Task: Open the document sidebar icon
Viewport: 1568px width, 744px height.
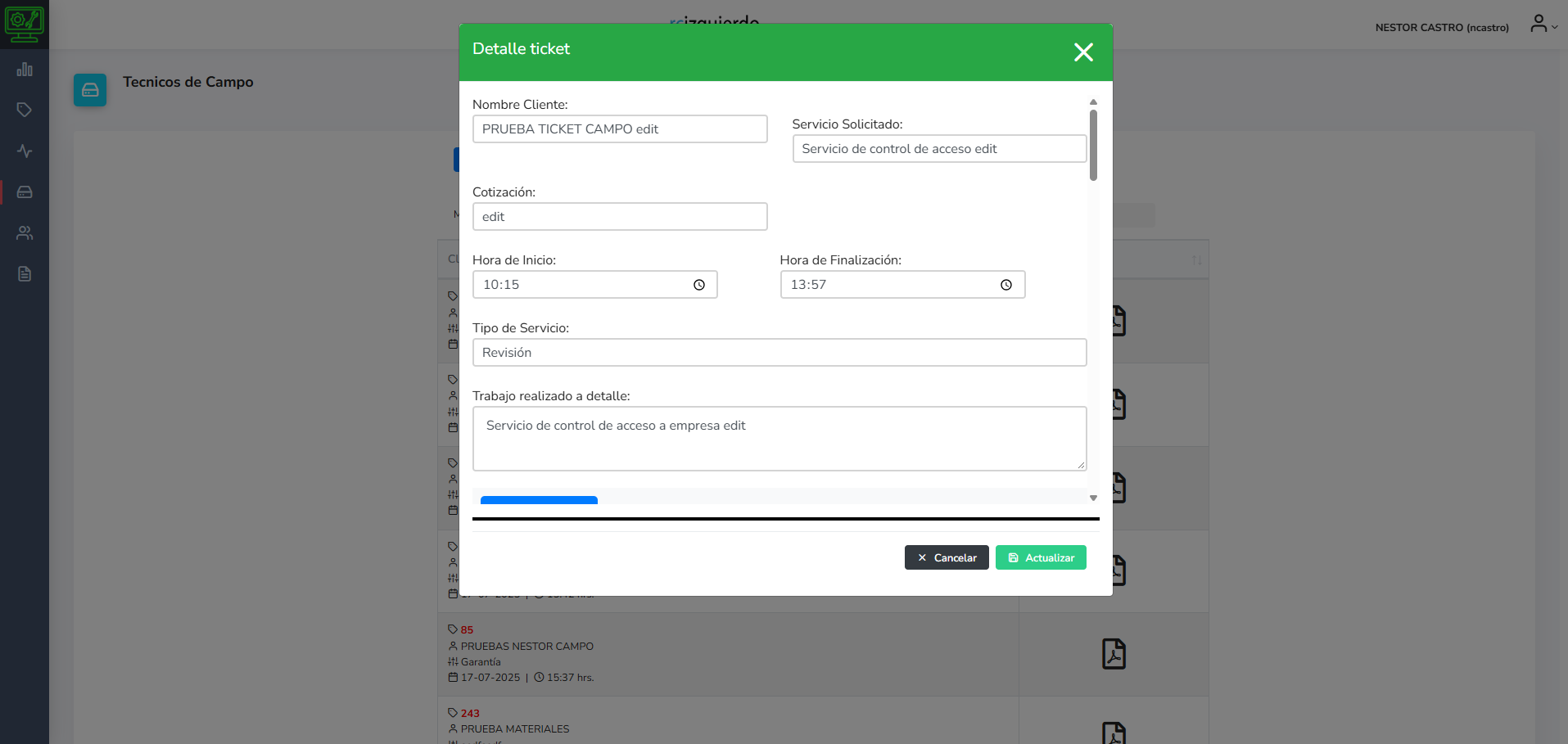Action: [x=25, y=273]
